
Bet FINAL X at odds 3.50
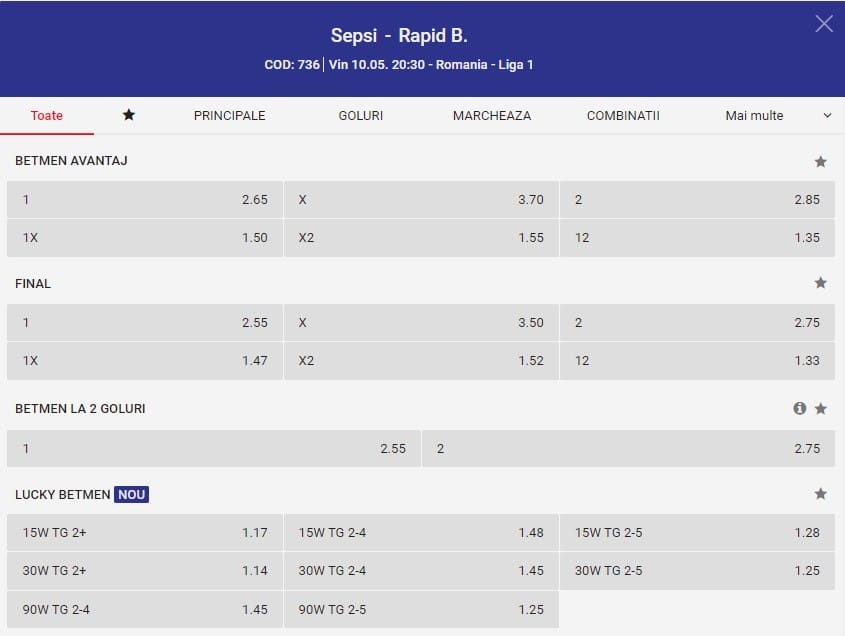click(421, 323)
